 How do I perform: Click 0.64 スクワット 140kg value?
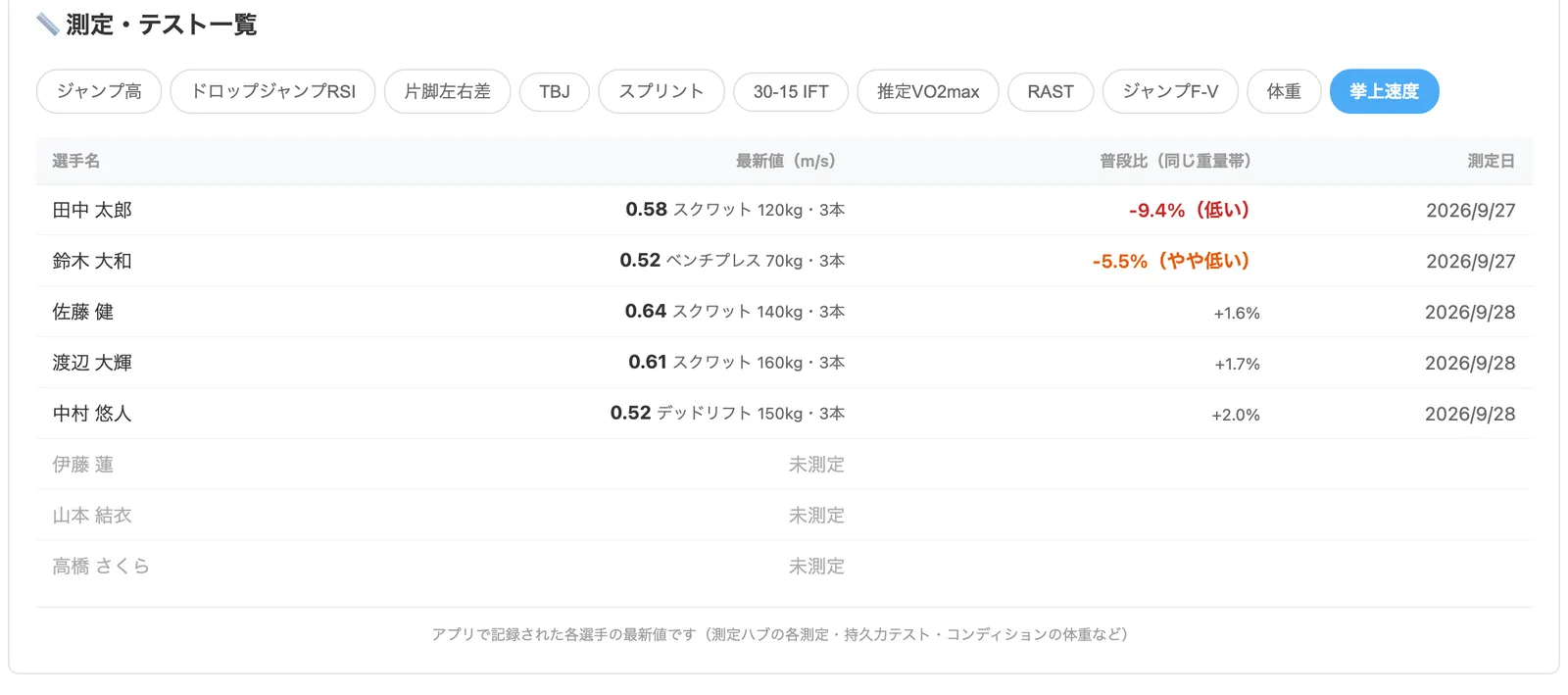click(735, 312)
